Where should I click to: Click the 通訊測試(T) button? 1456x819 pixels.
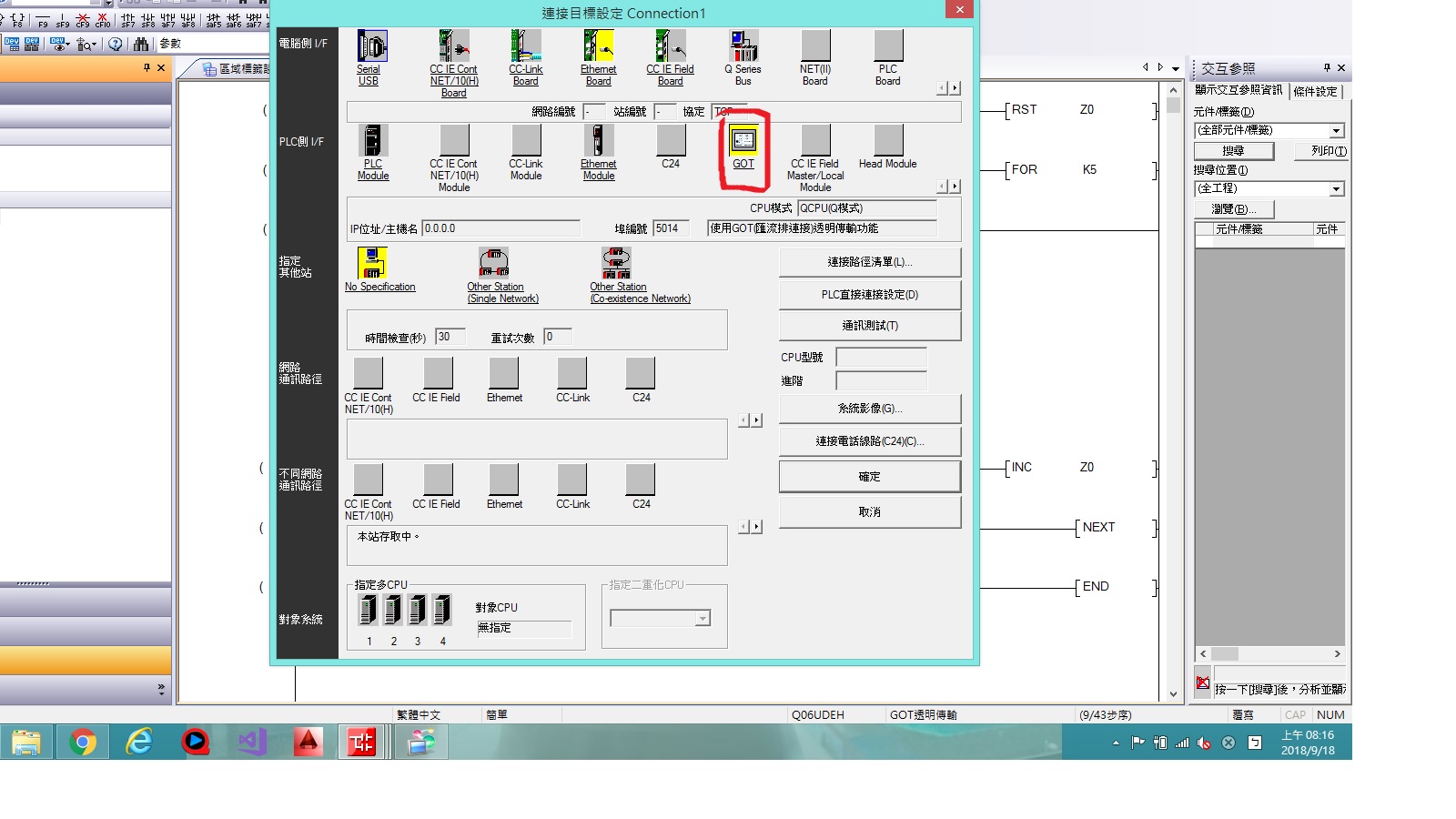869,326
